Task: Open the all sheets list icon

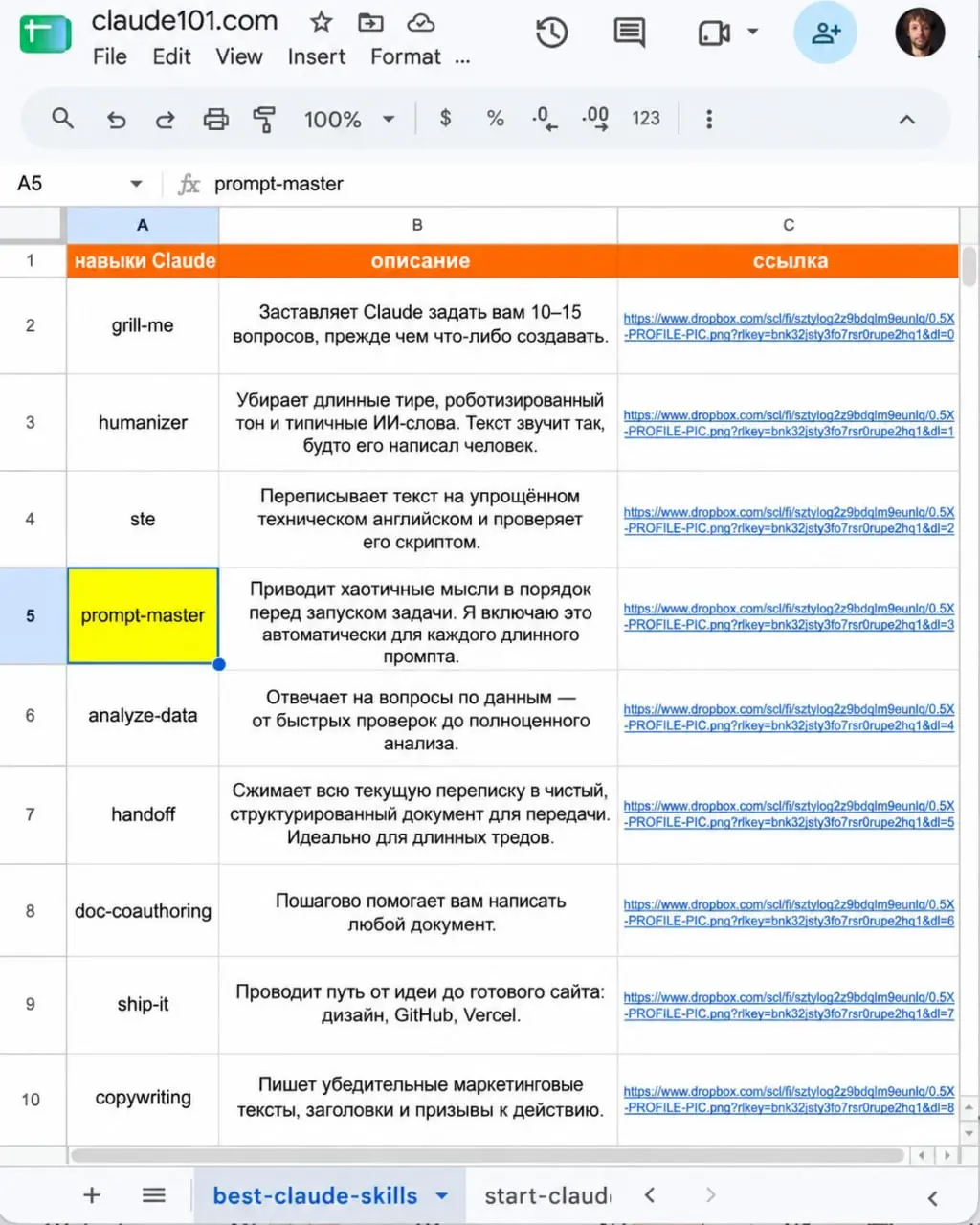Action: (153, 1195)
